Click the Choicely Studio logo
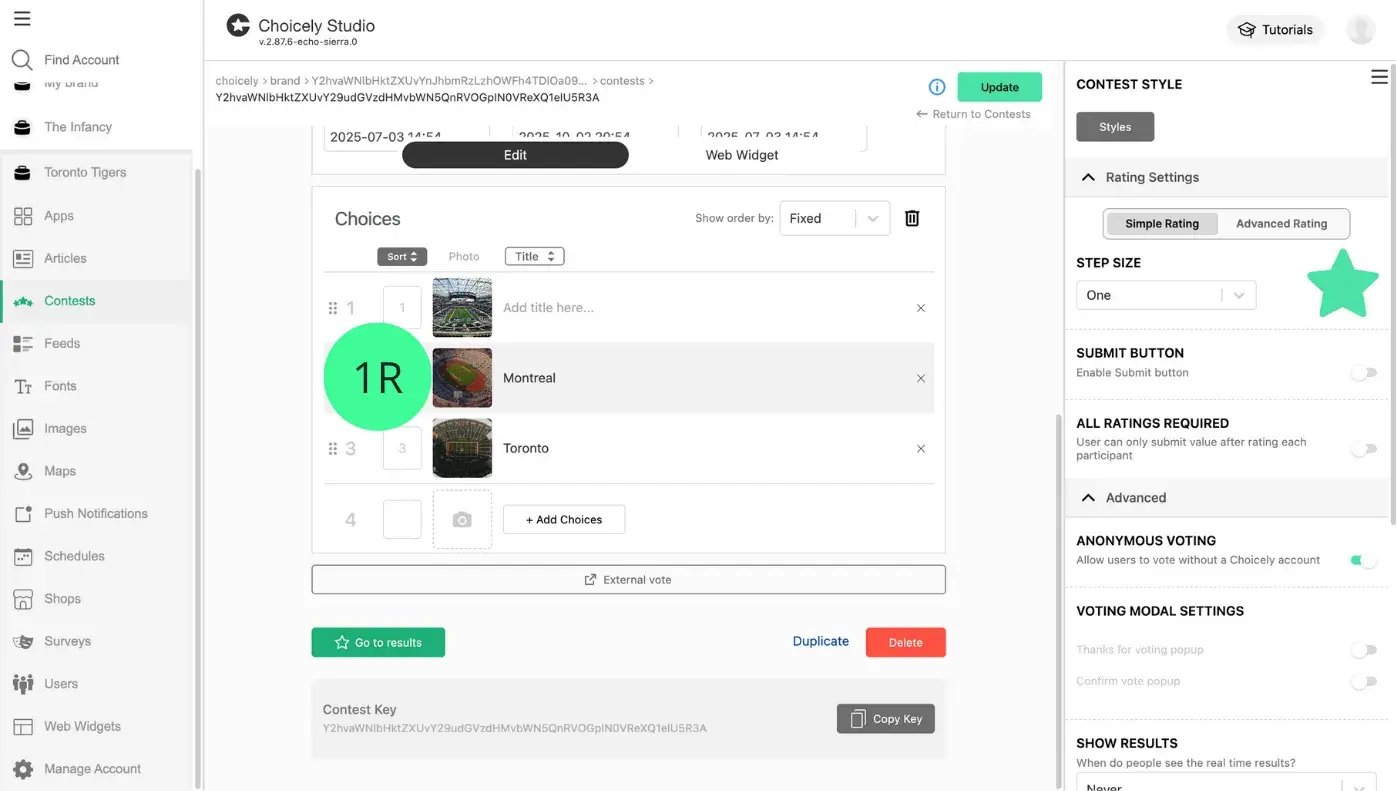Screen dimensions: 1397x791 238,26
